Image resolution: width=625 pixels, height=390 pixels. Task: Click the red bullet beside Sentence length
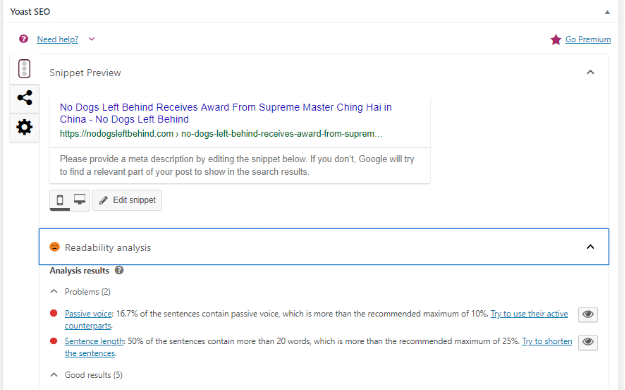click(x=53, y=341)
